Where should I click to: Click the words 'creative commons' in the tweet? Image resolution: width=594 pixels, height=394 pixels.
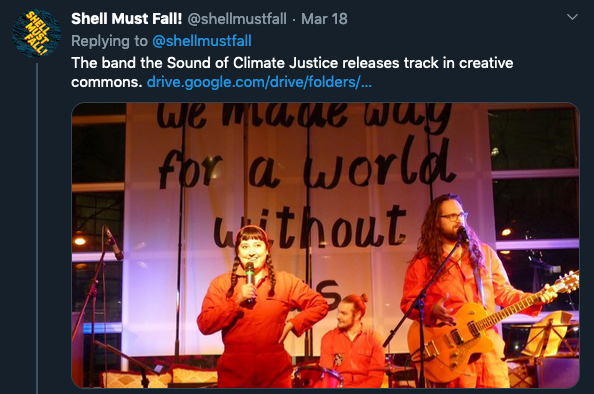(292, 72)
